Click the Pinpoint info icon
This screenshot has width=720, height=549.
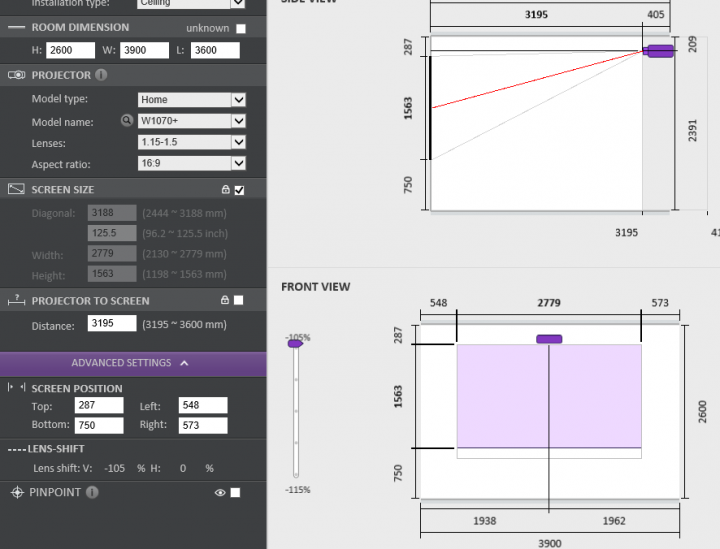pos(92,493)
